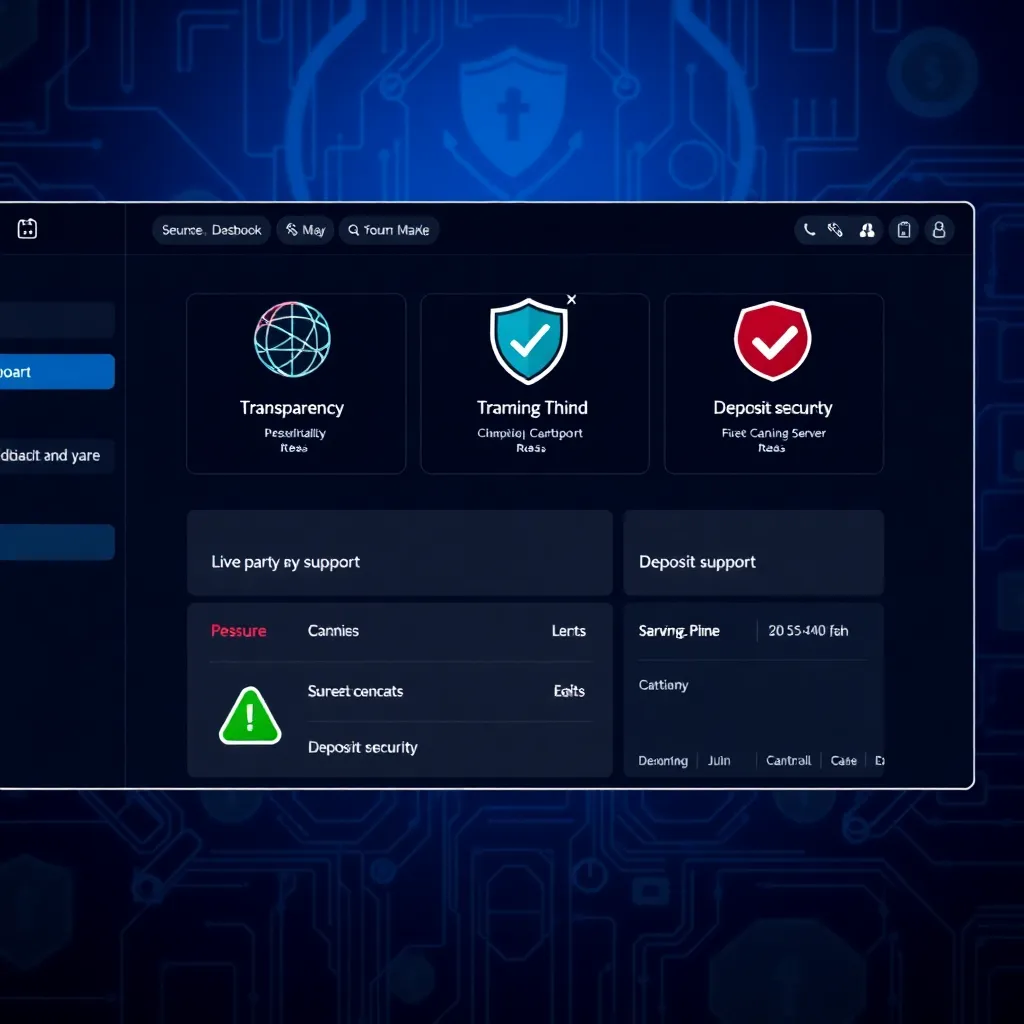The height and width of the screenshot is (1024, 1024).
Task: Open the 'and yare' sidebar item
Action: pos(57,456)
